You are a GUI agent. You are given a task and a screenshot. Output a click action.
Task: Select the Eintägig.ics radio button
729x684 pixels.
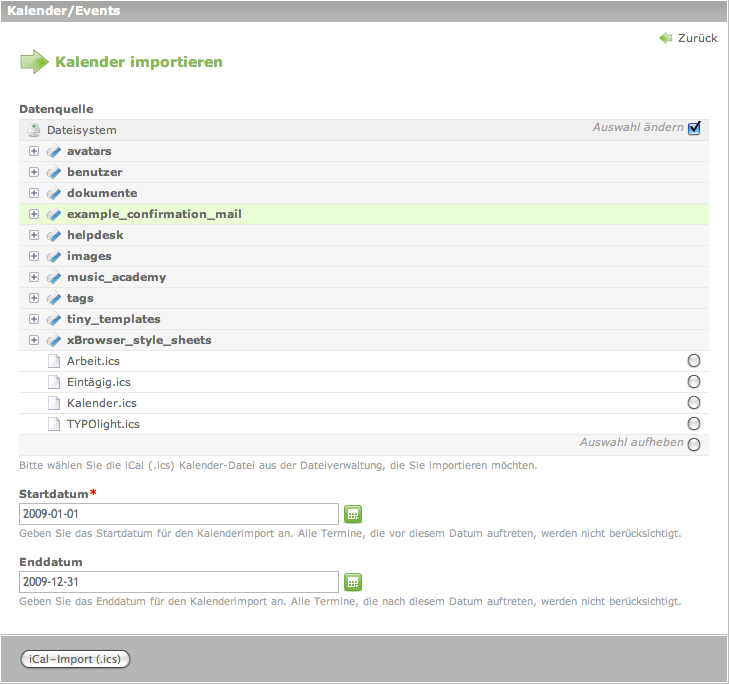click(694, 382)
